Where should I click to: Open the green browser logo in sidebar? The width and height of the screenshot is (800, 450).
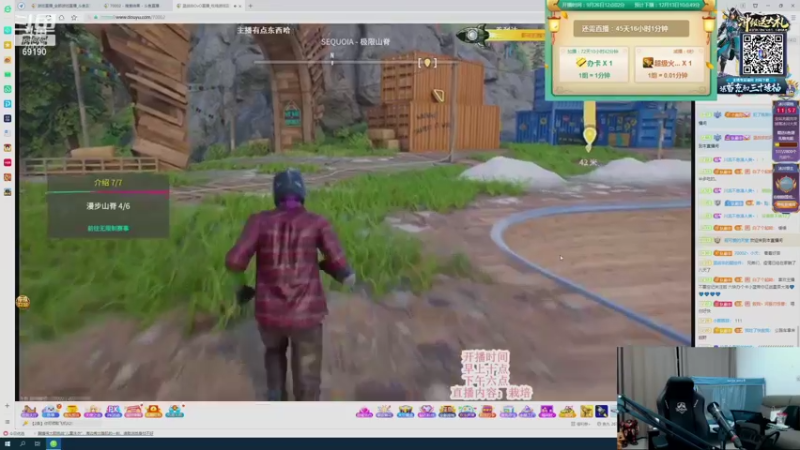pyautogui.click(x=8, y=9)
